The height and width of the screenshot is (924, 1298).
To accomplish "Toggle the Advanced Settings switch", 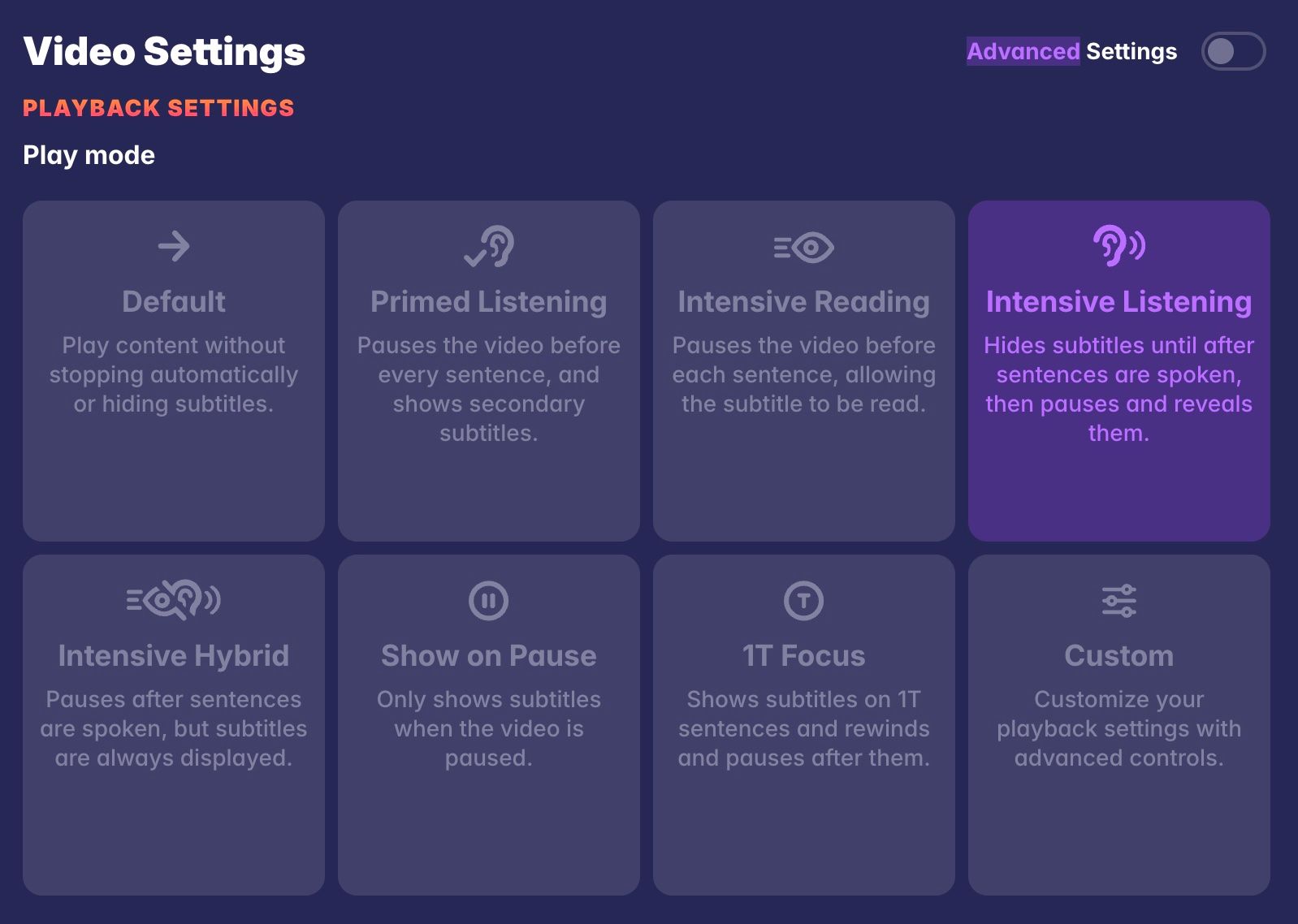I will (1233, 50).
